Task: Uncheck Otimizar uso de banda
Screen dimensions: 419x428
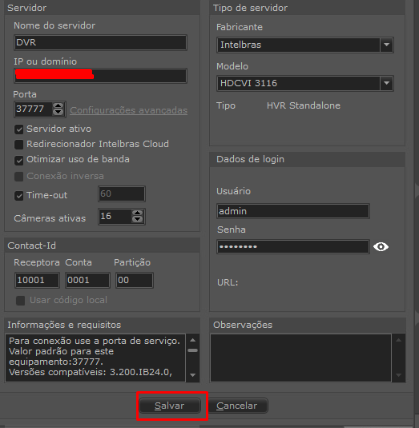Action: [19, 160]
